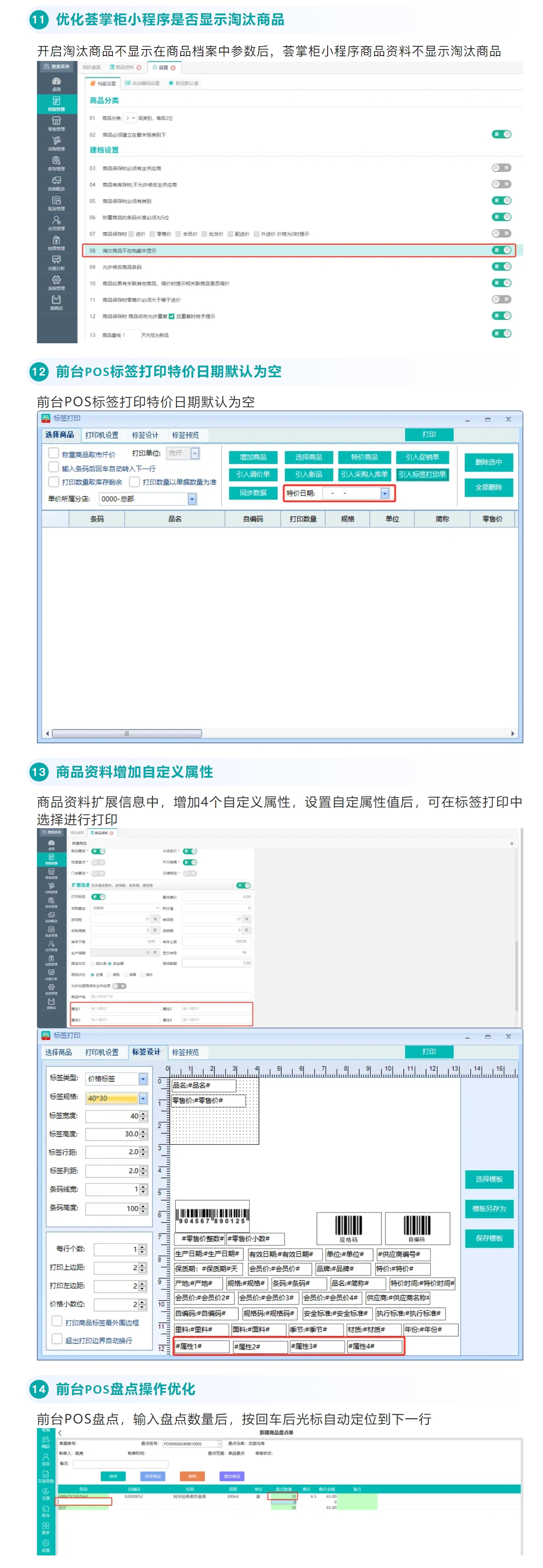Switch to 自动编码设置 tab

(142, 83)
